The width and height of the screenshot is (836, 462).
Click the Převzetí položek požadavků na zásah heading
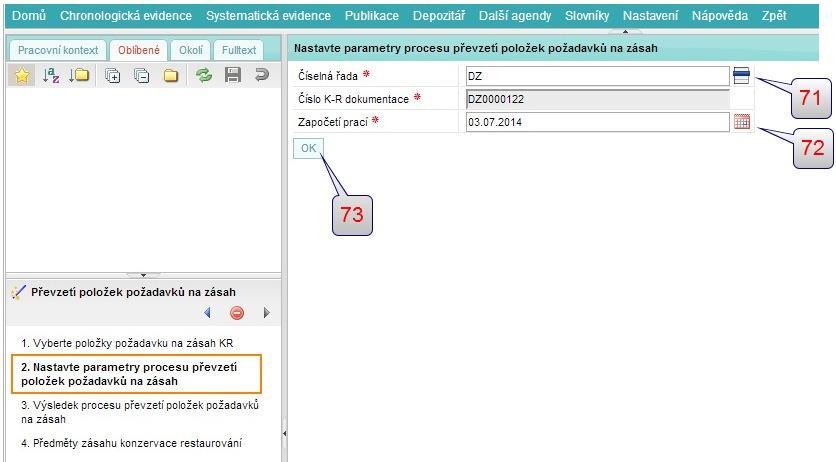click(x=133, y=292)
